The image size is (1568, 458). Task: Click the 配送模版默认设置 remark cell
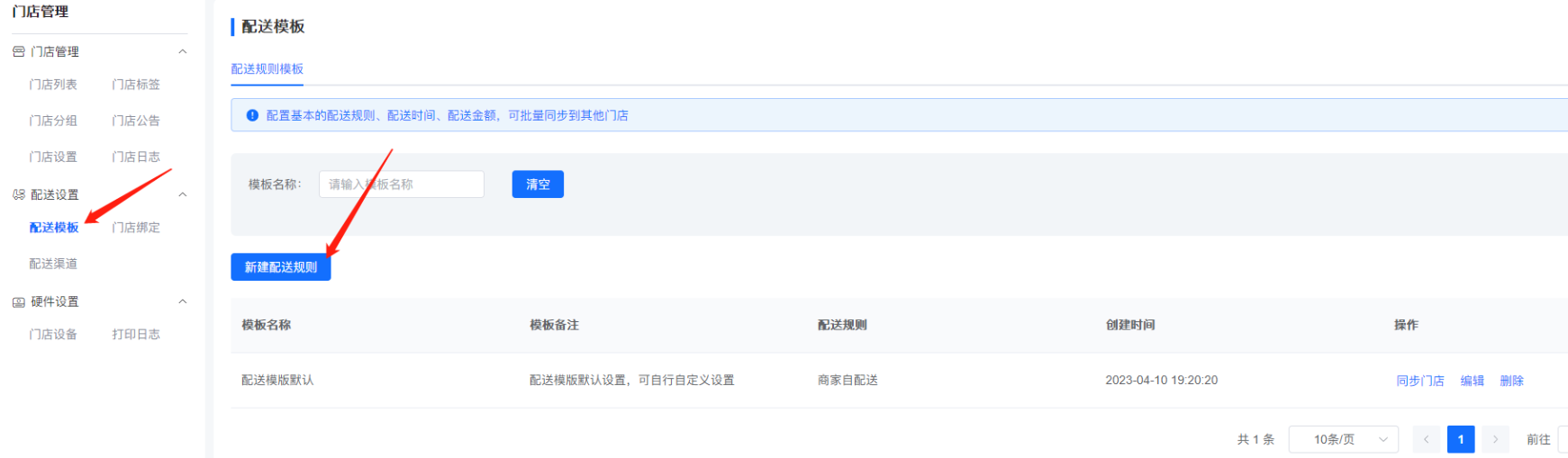[632, 381]
